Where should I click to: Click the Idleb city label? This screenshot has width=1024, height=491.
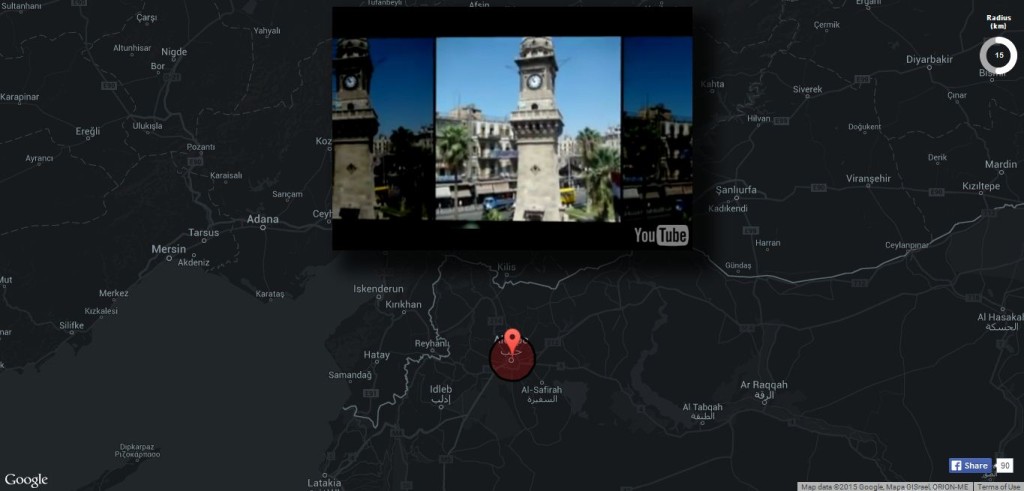coord(441,389)
